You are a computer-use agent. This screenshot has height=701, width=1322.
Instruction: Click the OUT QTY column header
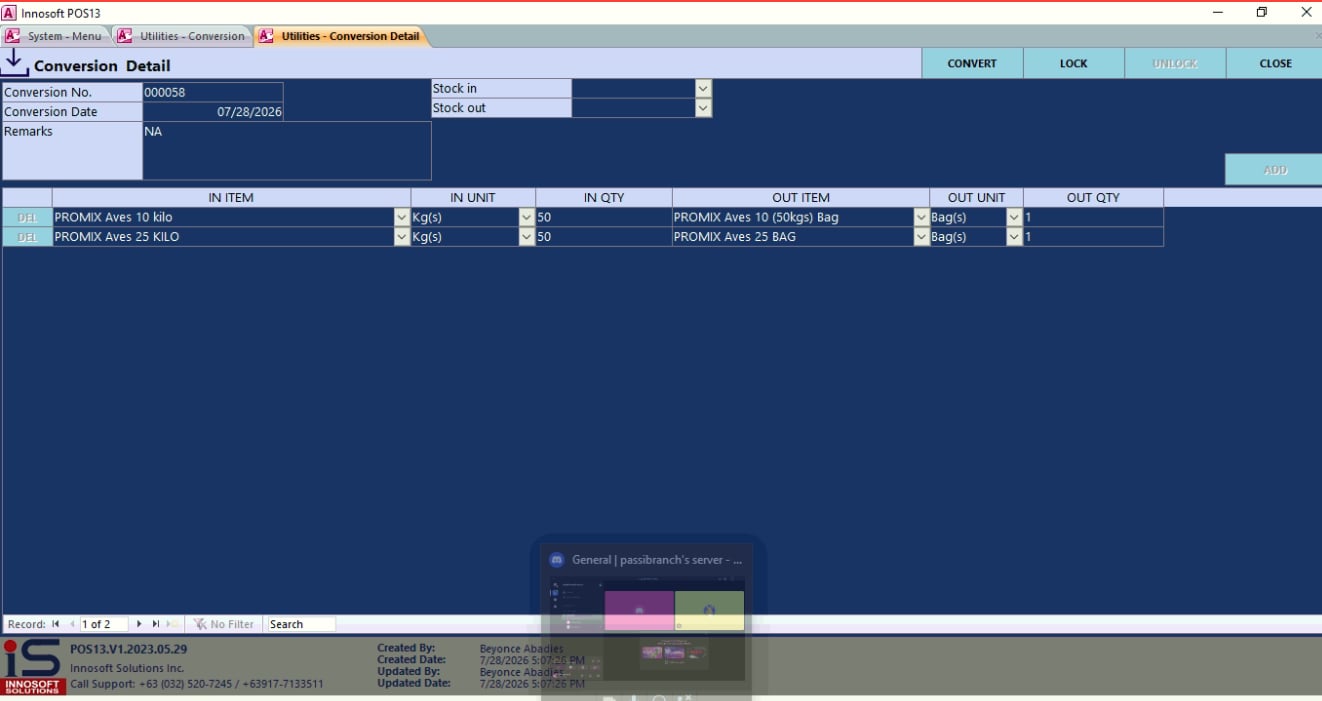point(1093,197)
